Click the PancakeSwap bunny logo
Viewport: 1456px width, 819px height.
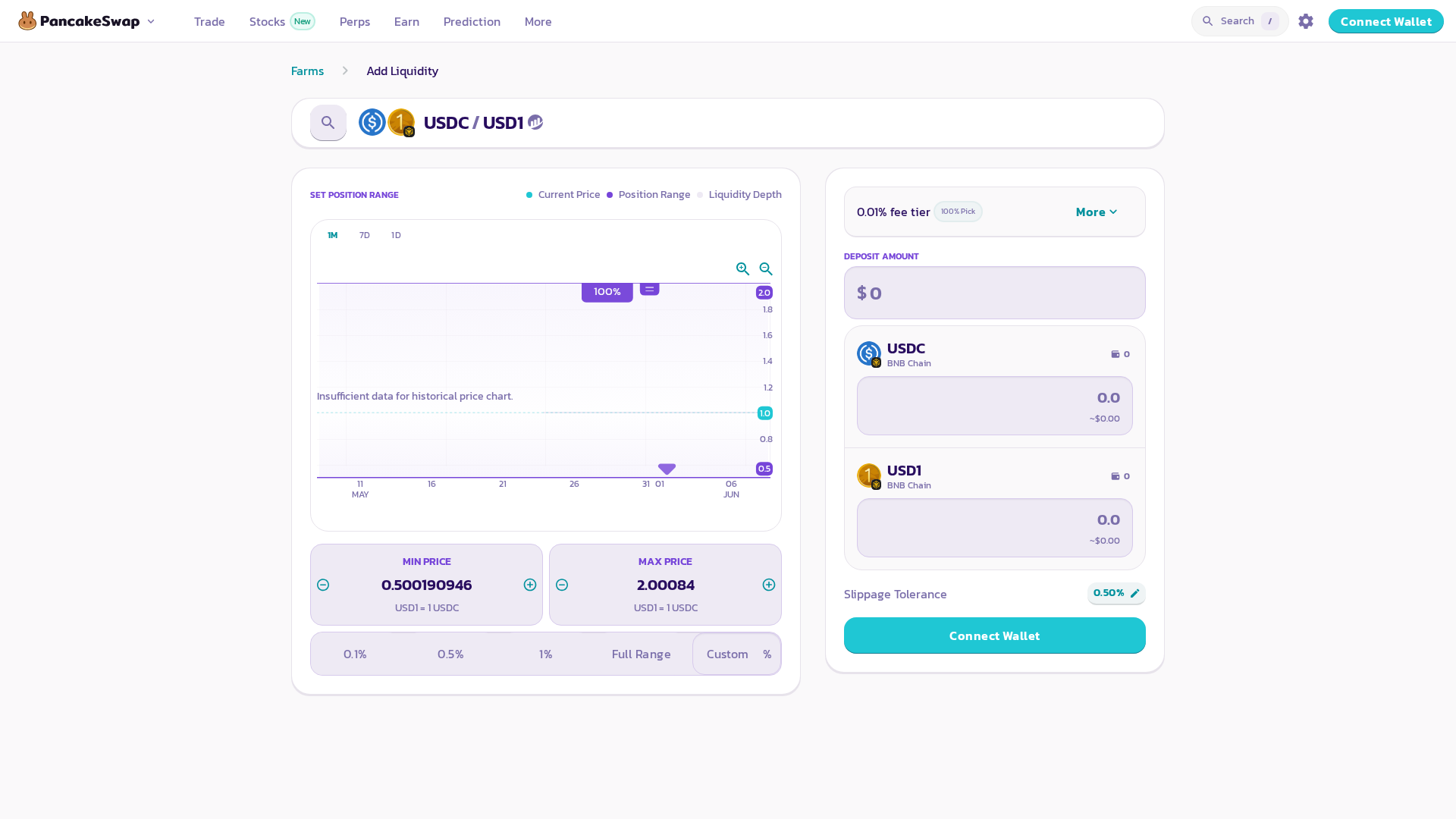[28, 21]
